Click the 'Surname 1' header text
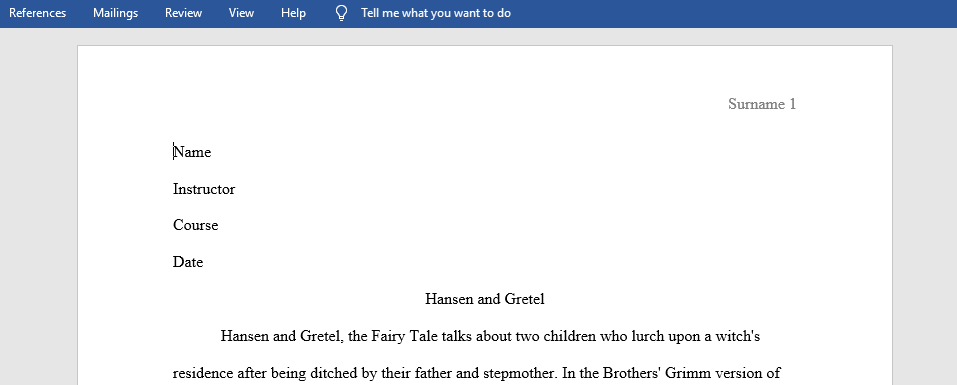 point(762,104)
